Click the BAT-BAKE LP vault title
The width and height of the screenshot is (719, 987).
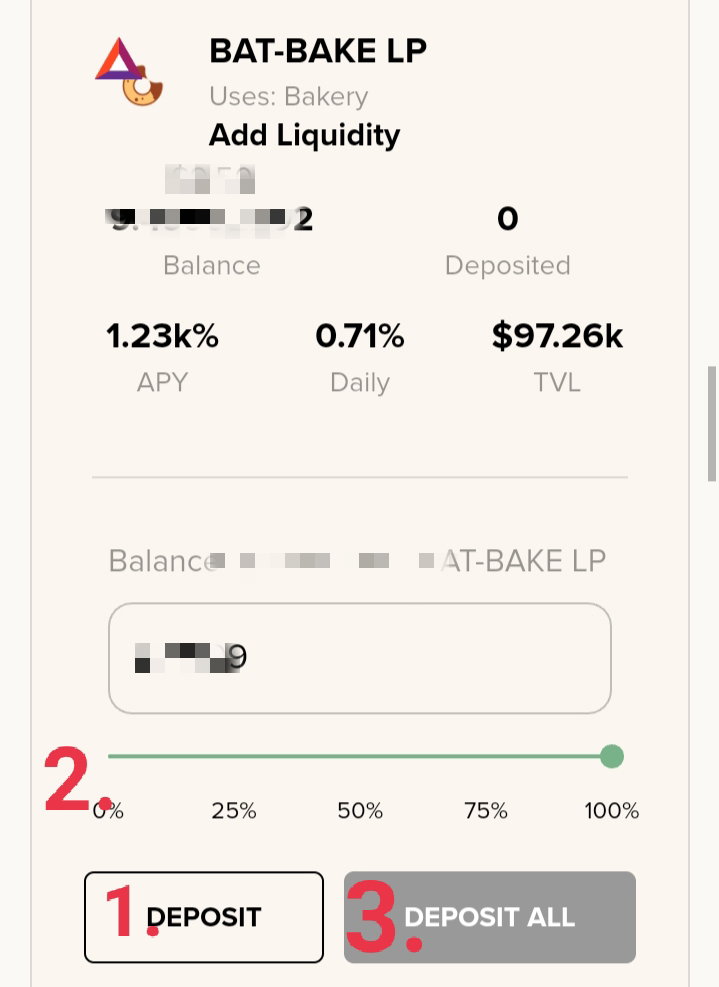point(318,51)
